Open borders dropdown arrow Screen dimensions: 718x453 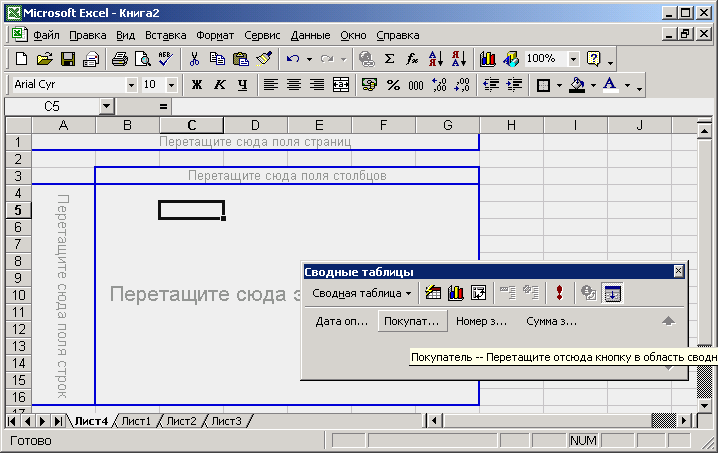(559, 85)
